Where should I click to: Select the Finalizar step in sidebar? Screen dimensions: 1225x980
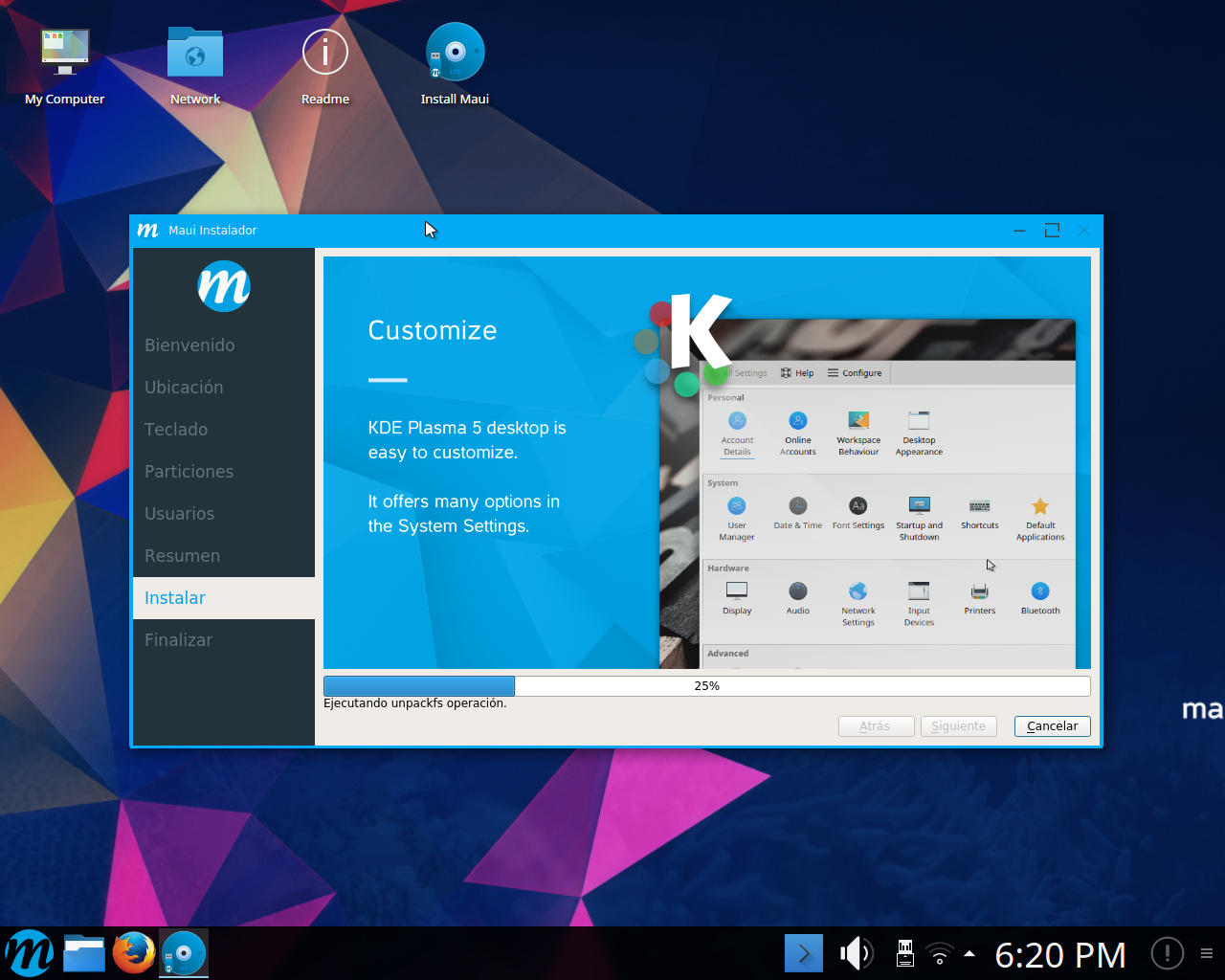pos(224,640)
